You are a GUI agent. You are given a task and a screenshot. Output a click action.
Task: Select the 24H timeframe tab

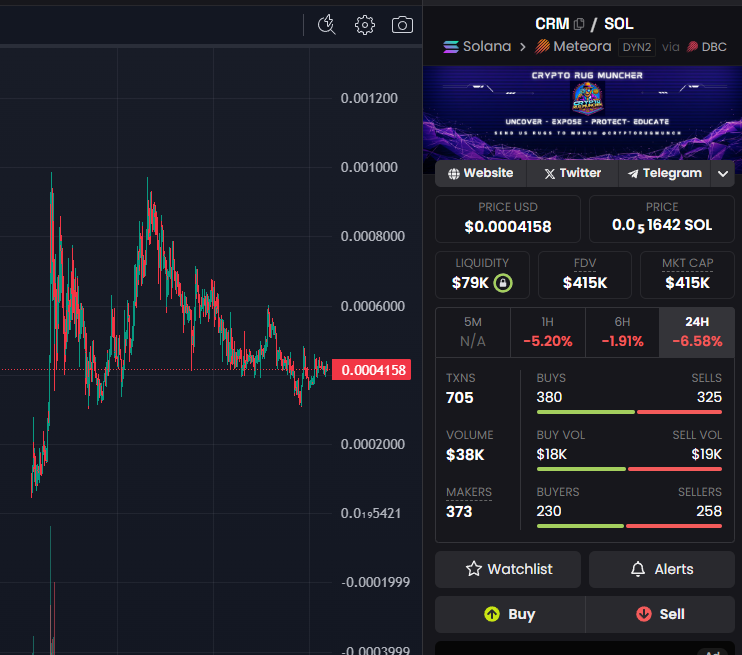tap(697, 332)
